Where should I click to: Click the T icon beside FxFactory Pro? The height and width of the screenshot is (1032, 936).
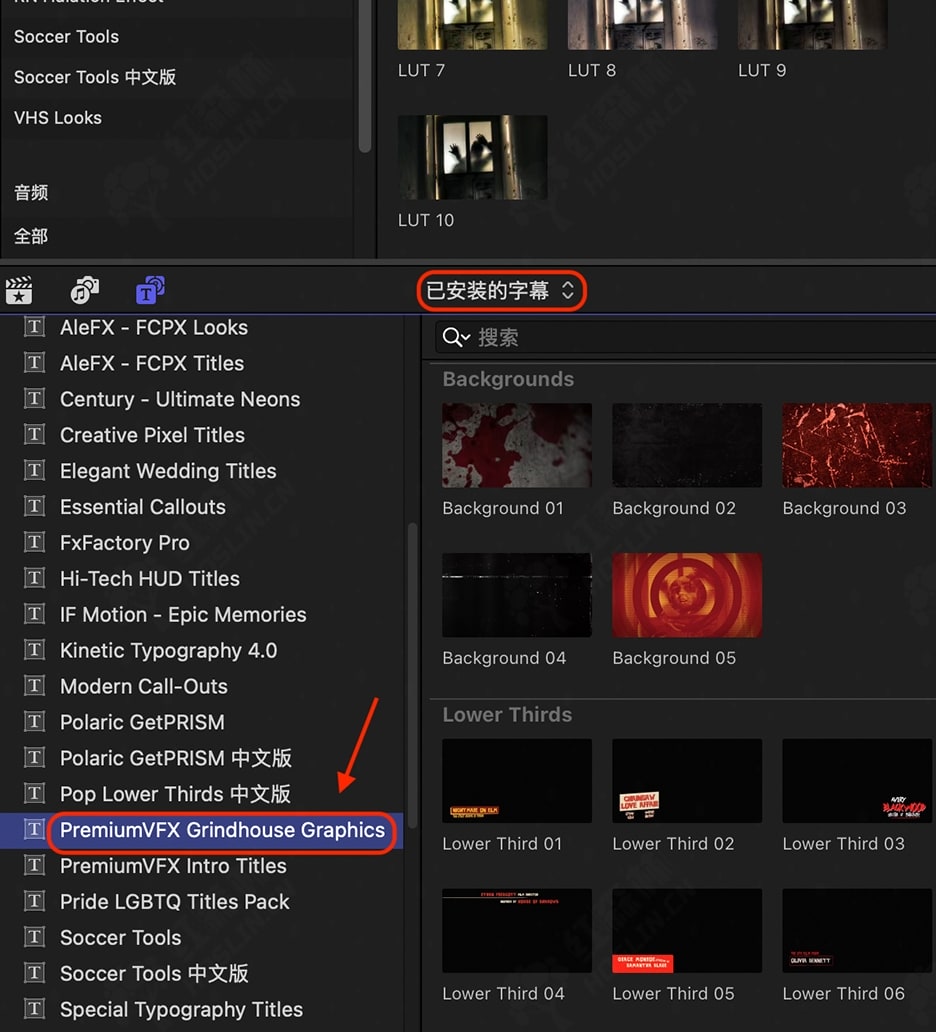coord(34,542)
